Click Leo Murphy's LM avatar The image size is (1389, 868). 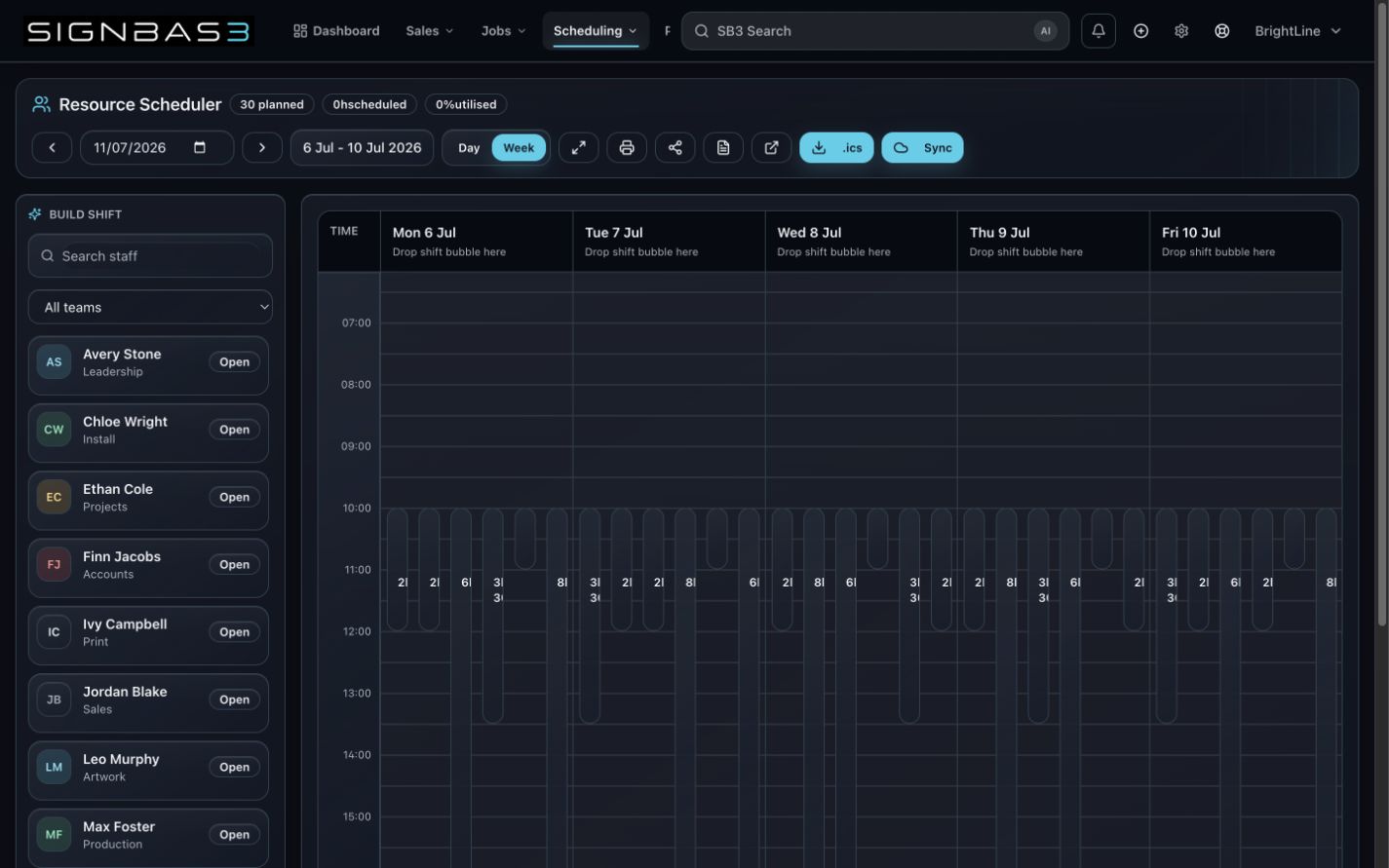point(54,767)
